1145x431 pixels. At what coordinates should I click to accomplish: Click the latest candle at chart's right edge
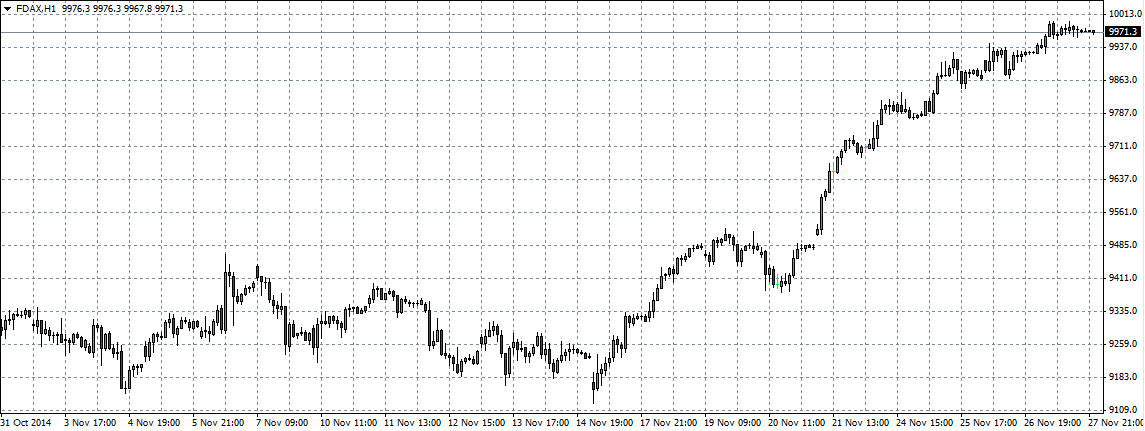click(1093, 32)
